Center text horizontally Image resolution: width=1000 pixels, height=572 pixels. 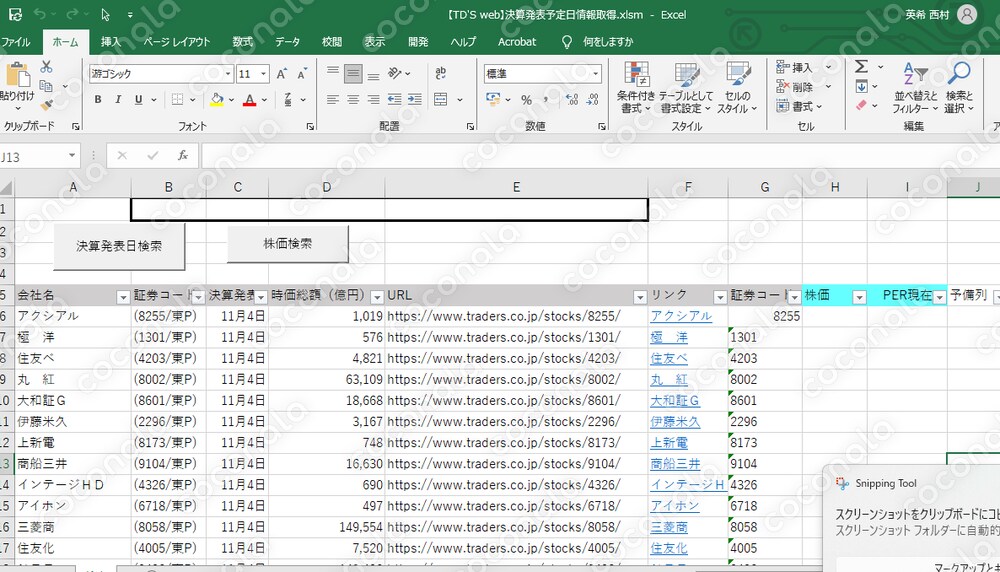[x=353, y=99]
